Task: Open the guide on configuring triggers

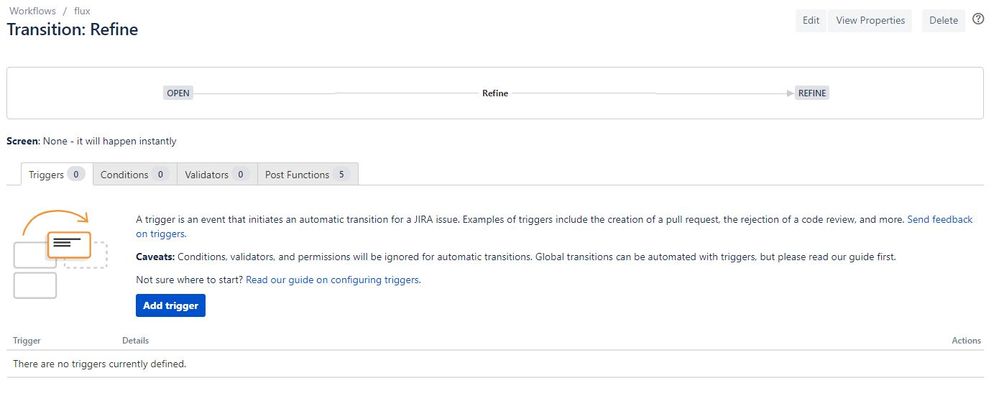Action: coord(333,279)
